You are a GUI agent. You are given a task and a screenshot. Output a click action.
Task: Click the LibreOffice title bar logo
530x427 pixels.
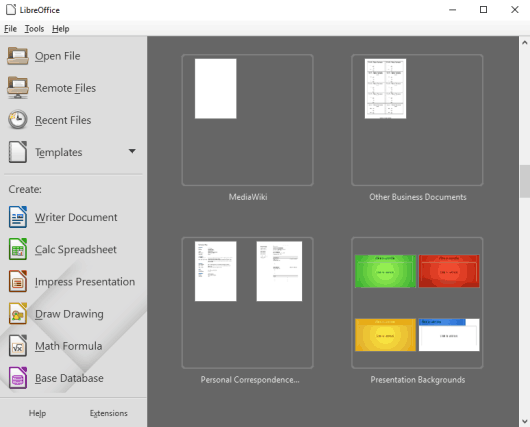click(x=11, y=10)
